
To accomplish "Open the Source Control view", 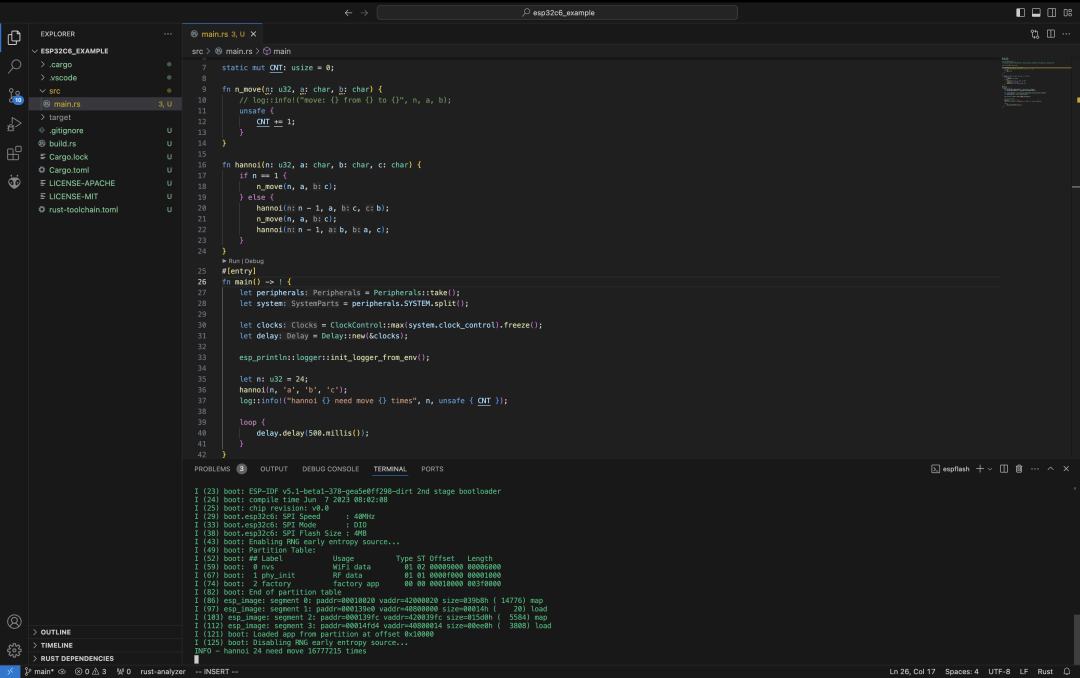I will pyautogui.click(x=14, y=96).
